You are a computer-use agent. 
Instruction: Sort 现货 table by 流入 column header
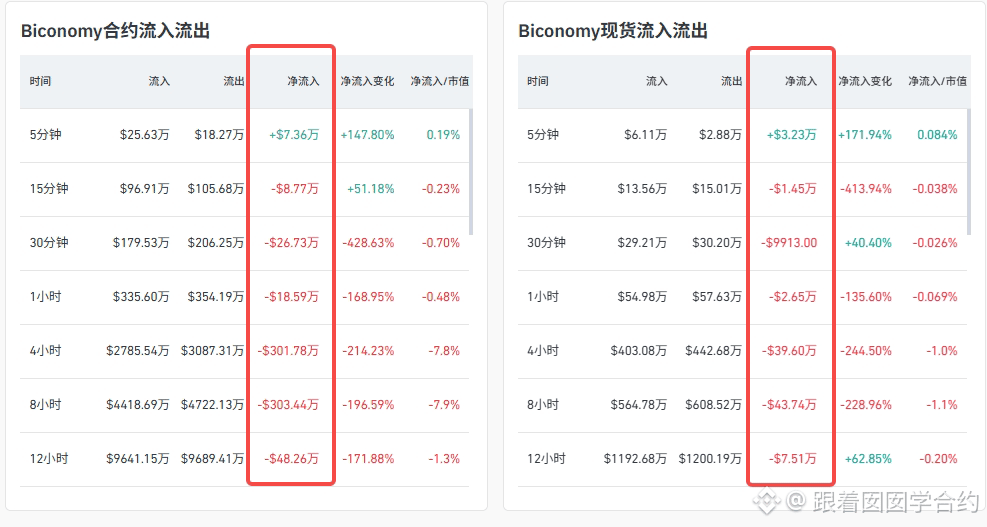pyautogui.click(x=656, y=81)
